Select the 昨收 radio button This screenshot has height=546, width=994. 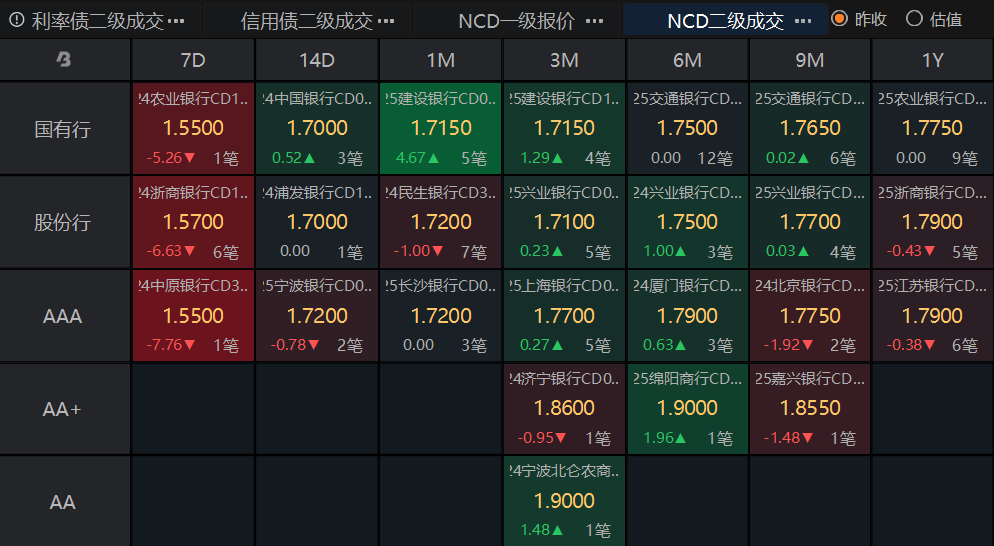(x=839, y=19)
